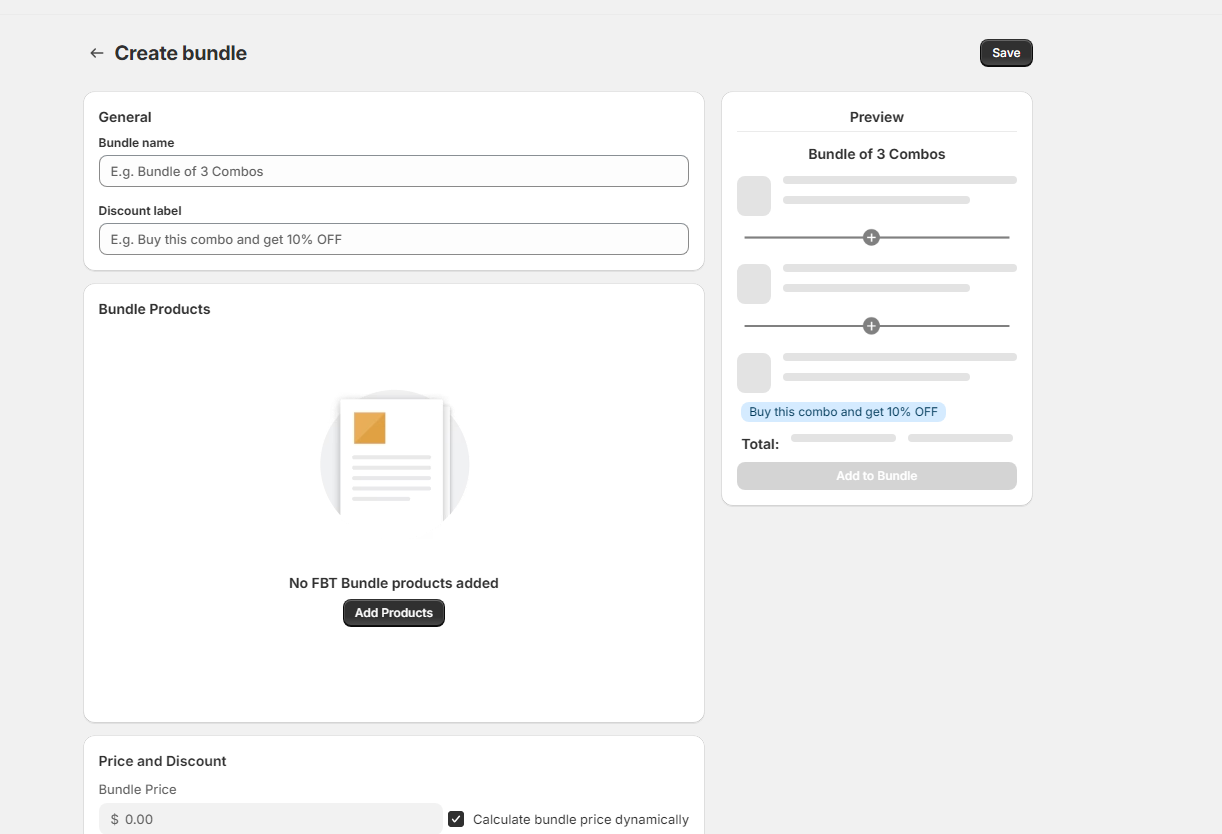Image resolution: width=1222 pixels, height=834 pixels.
Task: Select the second product placeholder thumbnail in Preview
Action: tap(754, 284)
